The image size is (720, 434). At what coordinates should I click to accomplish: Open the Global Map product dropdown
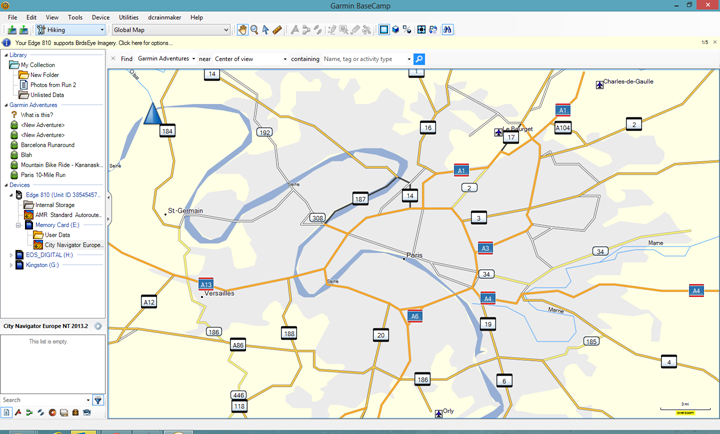171,30
